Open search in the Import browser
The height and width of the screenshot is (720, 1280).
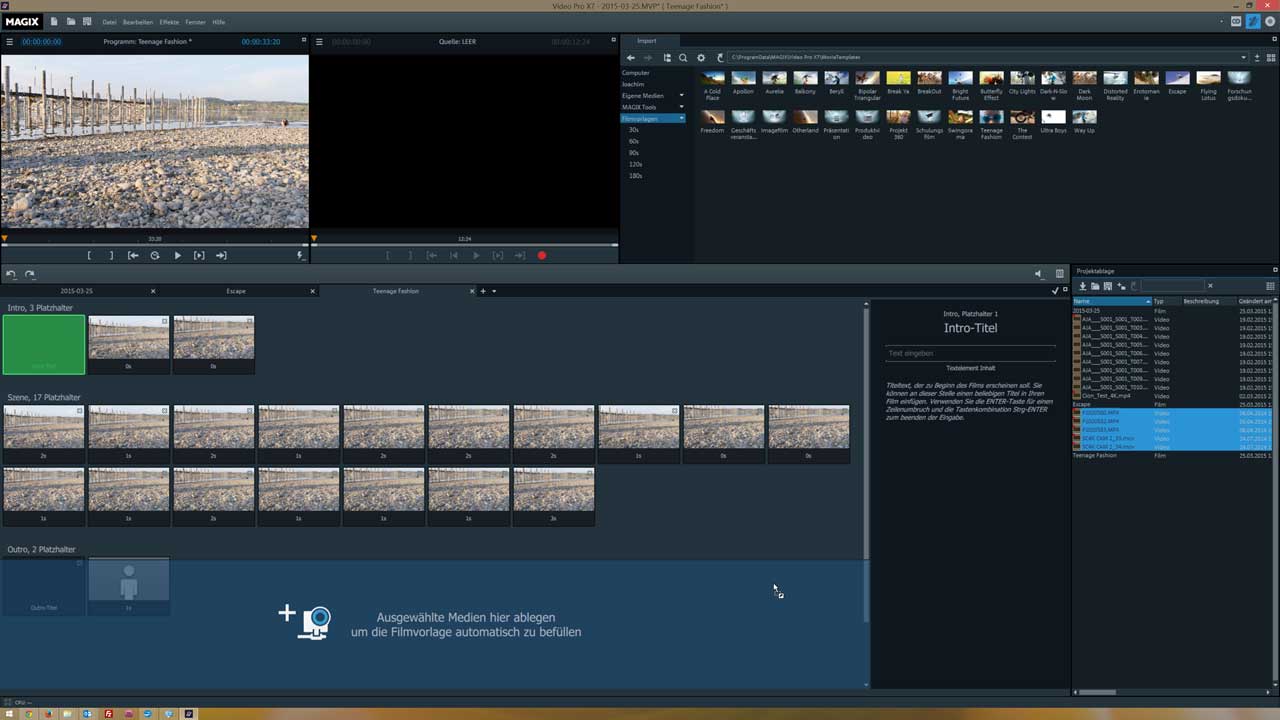(683, 58)
